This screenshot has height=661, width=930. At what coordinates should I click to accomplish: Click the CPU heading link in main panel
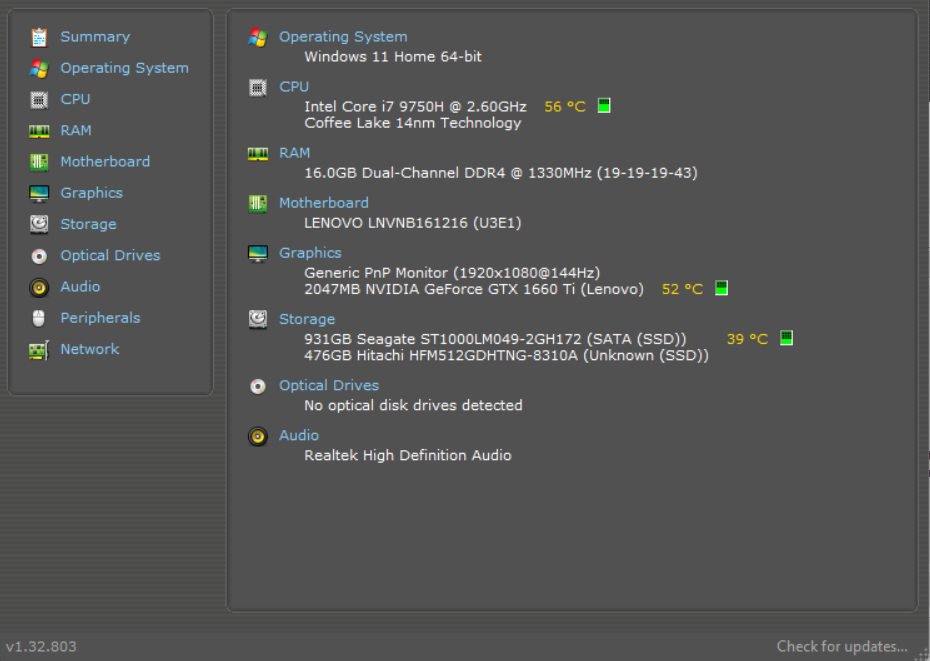(x=294, y=87)
